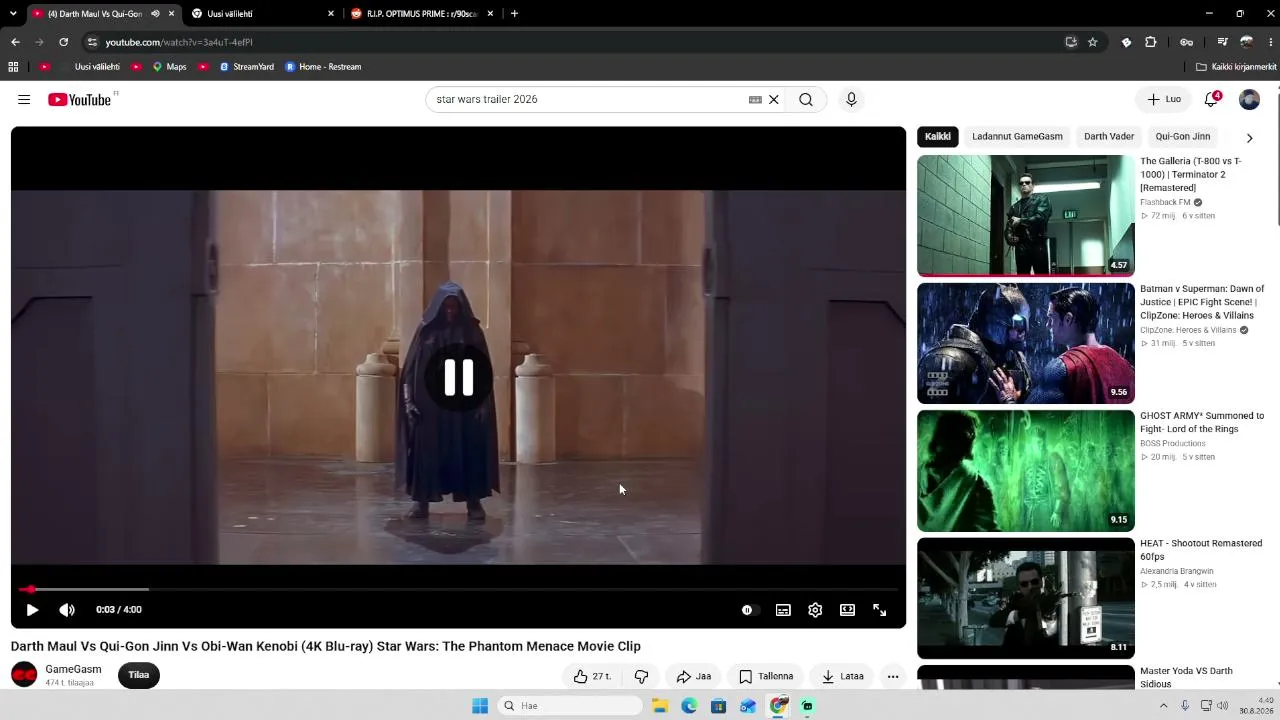1280x720 pixels.
Task: Open the Windows Start menu
Action: coord(480,706)
